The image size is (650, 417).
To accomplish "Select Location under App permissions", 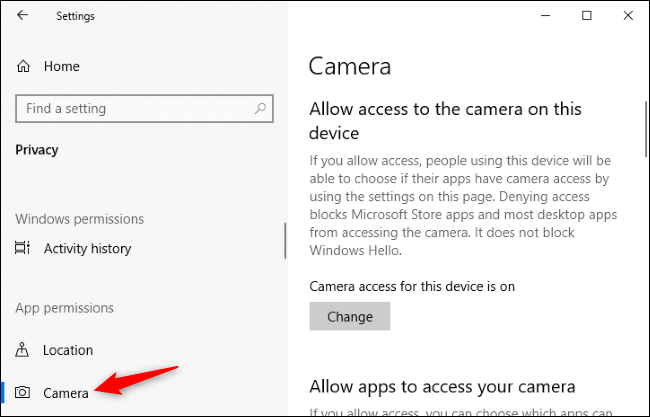I will [68, 350].
